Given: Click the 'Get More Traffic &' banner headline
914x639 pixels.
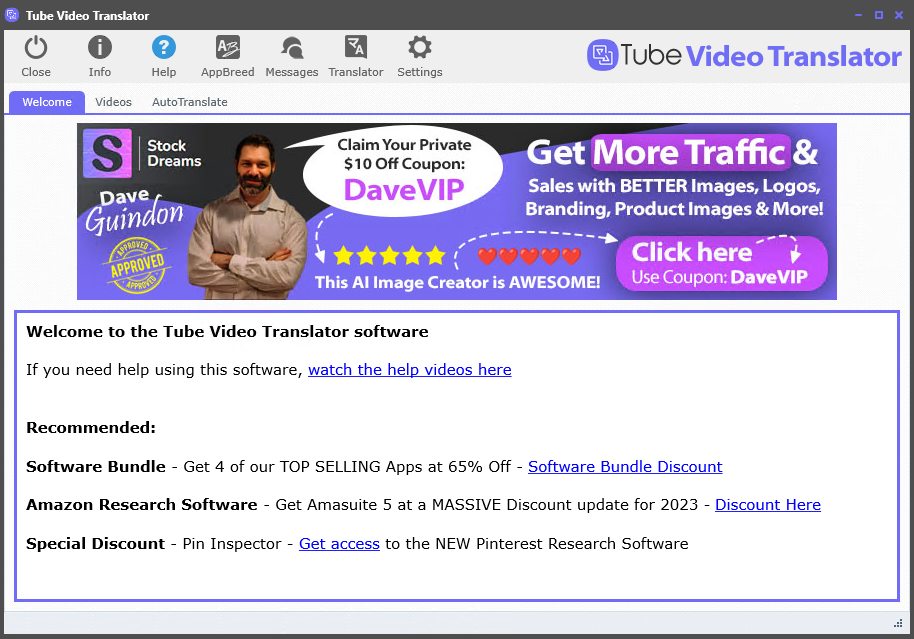Looking at the screenshot, I should pyautogui.click(x=672, y=152).
